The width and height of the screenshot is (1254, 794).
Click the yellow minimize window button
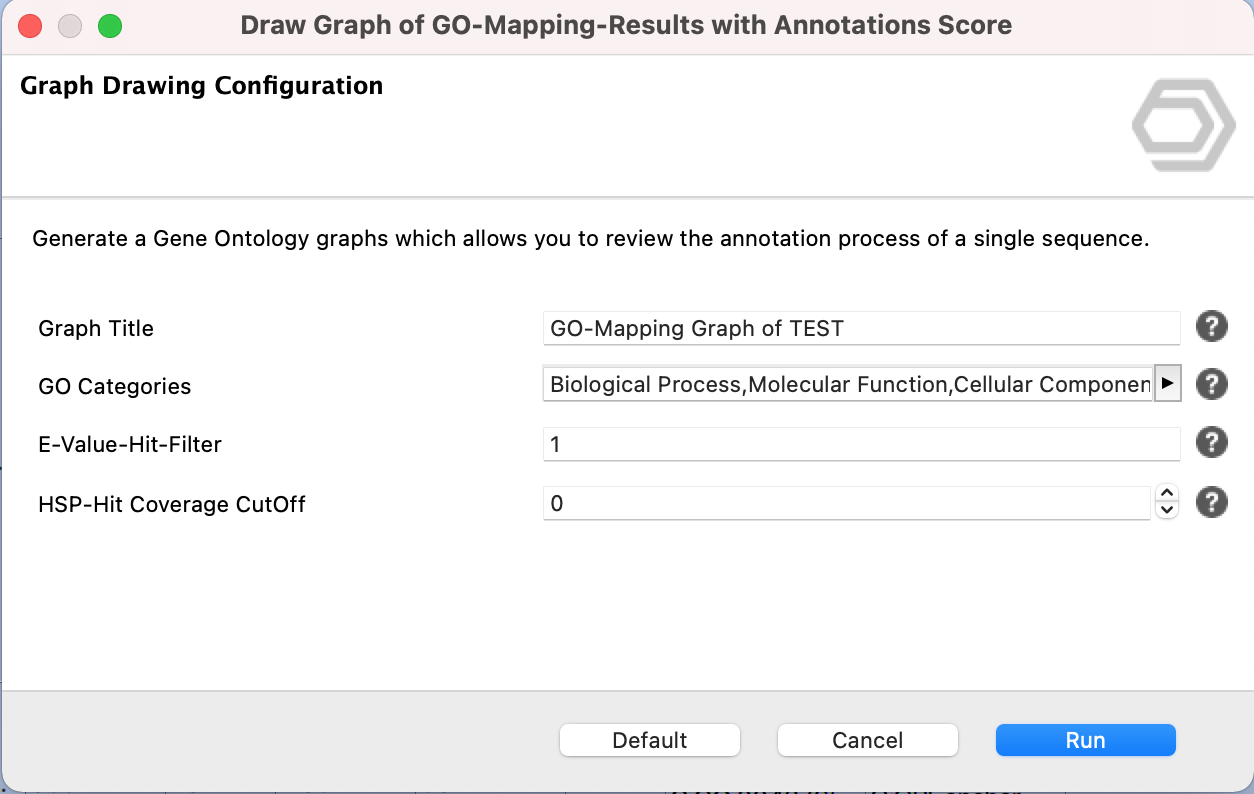tap(70, 26)
